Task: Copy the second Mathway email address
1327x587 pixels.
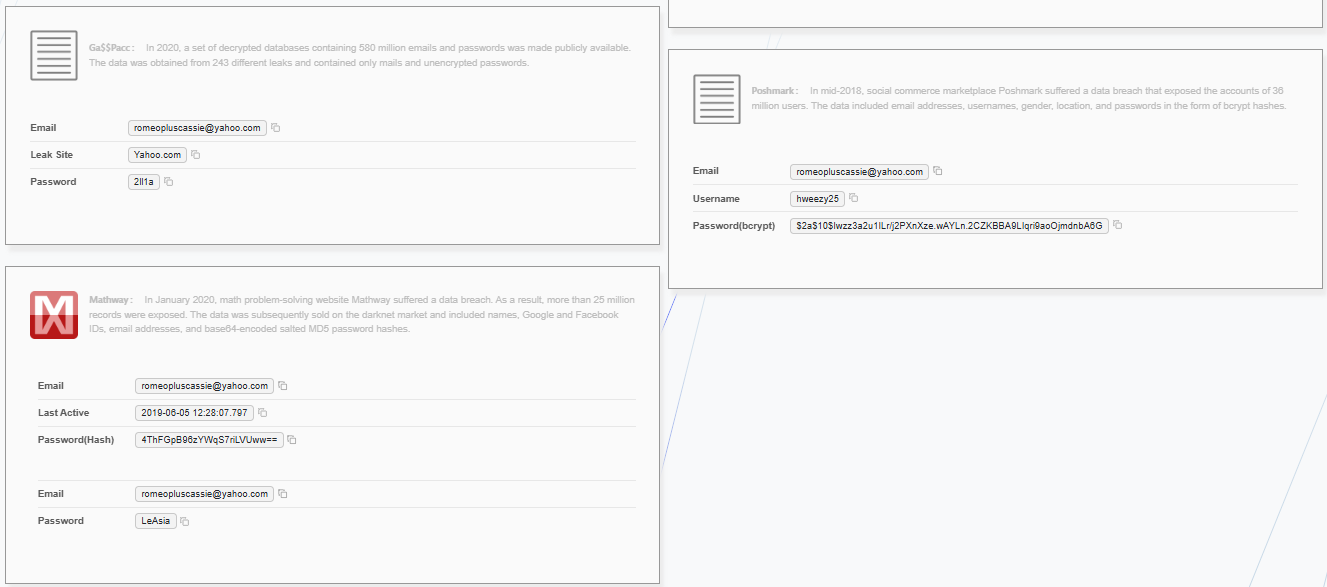Action: 283,494
